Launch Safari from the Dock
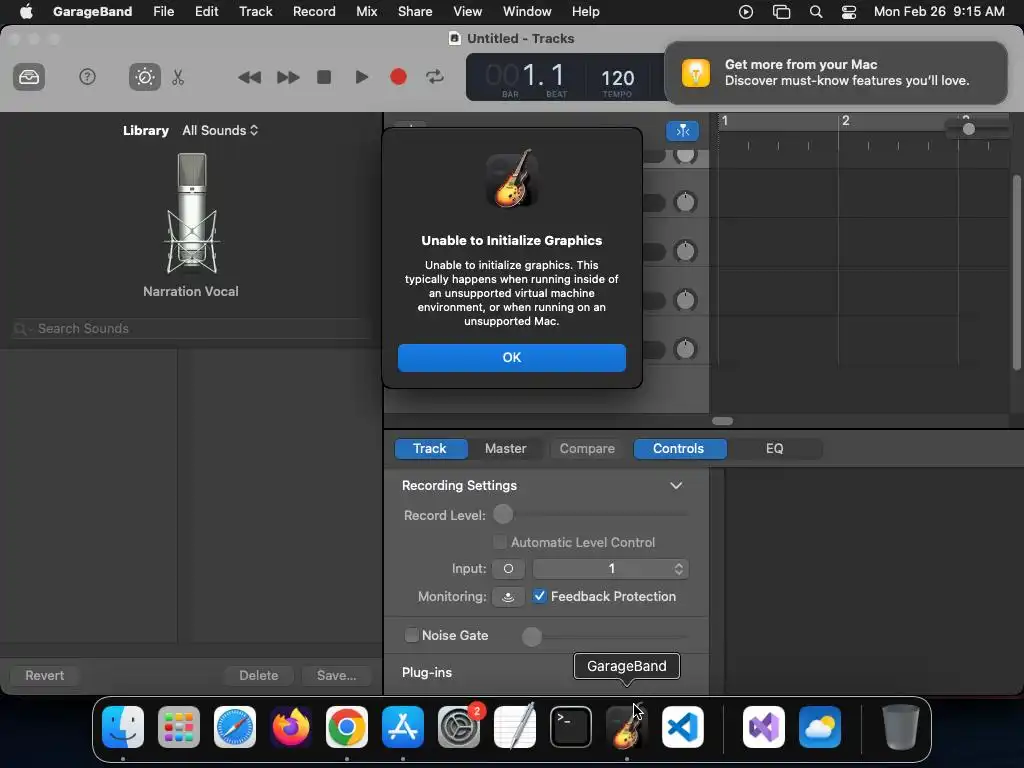Screen dimensions: 1024x768 (x=235, y=726)
